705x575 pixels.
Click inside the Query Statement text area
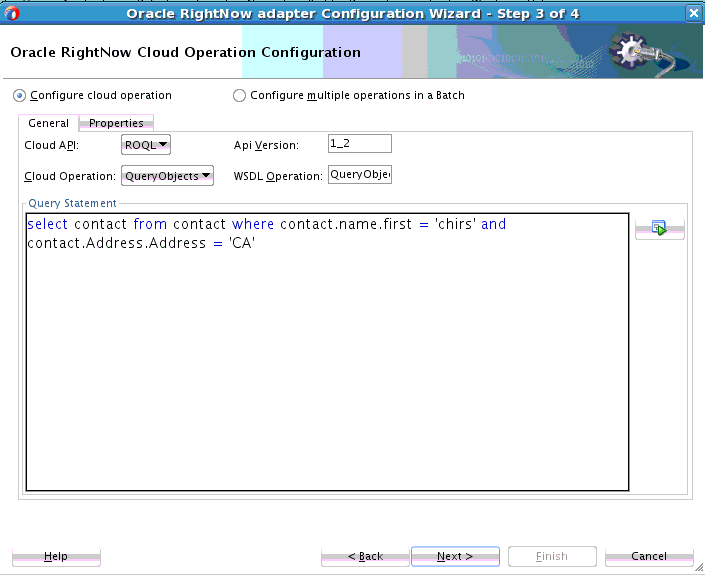point(327,352)
